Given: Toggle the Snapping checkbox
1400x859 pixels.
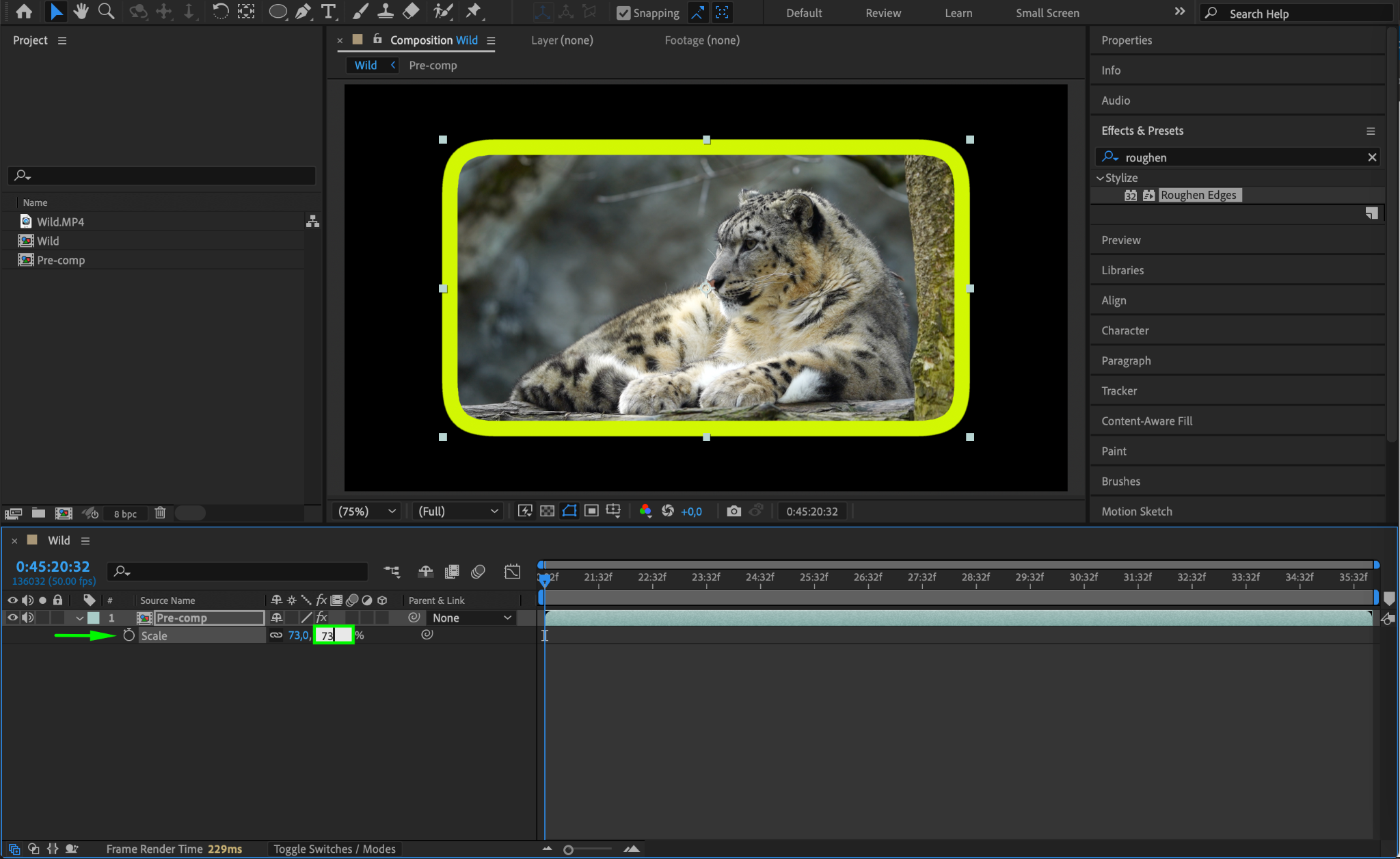Looking at the screenshot, I should [623, 13].
